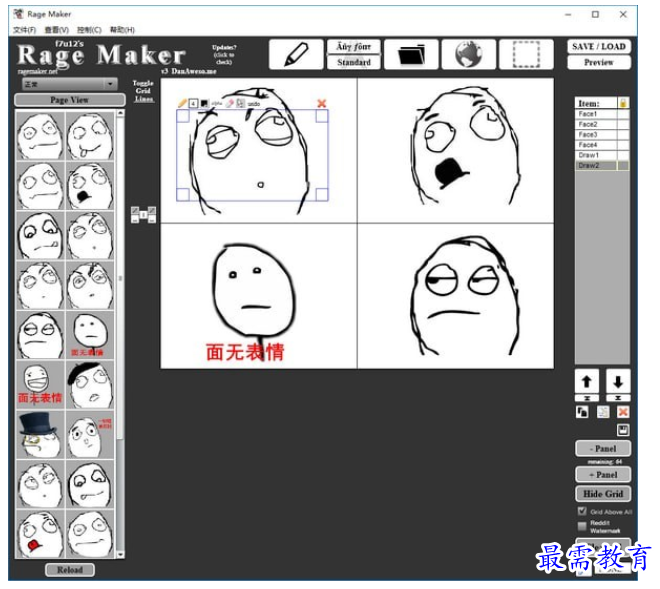Click the Preview button

(599, 62)
